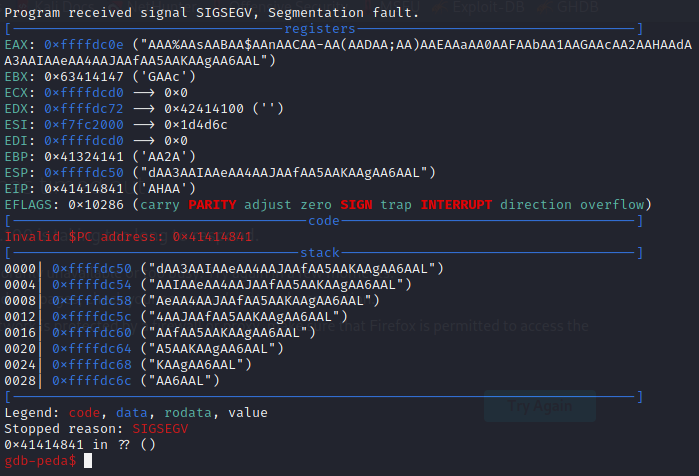Click the registers section header
This screenshot has height=476, width=699.
[x=320, y=29]
